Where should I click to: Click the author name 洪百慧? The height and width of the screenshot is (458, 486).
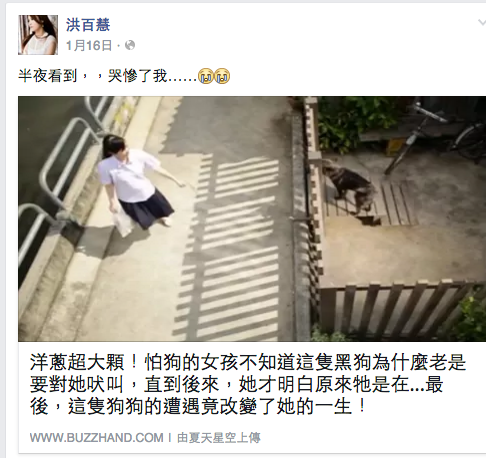[x=88, y=25]
